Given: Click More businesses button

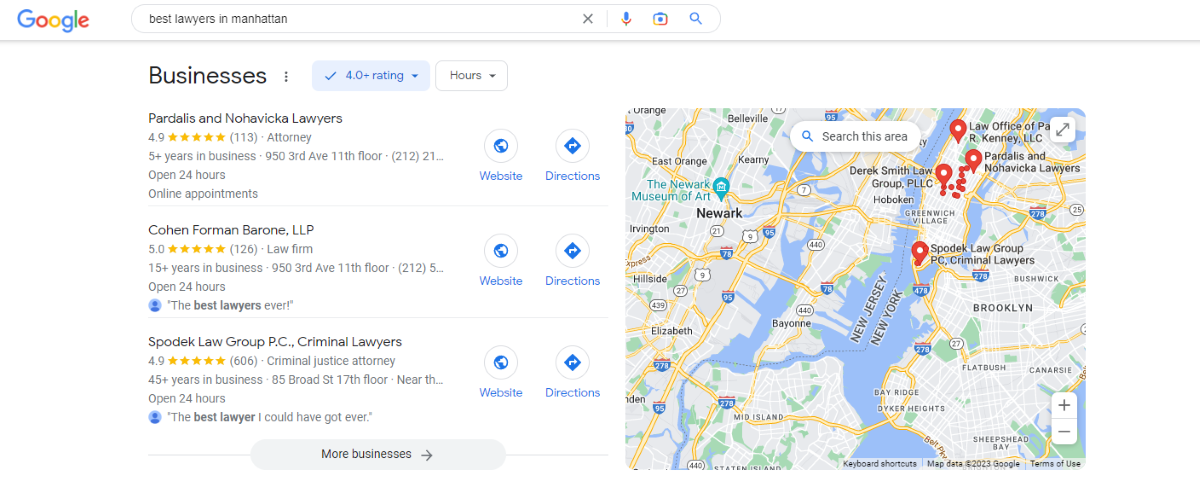Looking at the screenshot, I should tap(378, 454).
